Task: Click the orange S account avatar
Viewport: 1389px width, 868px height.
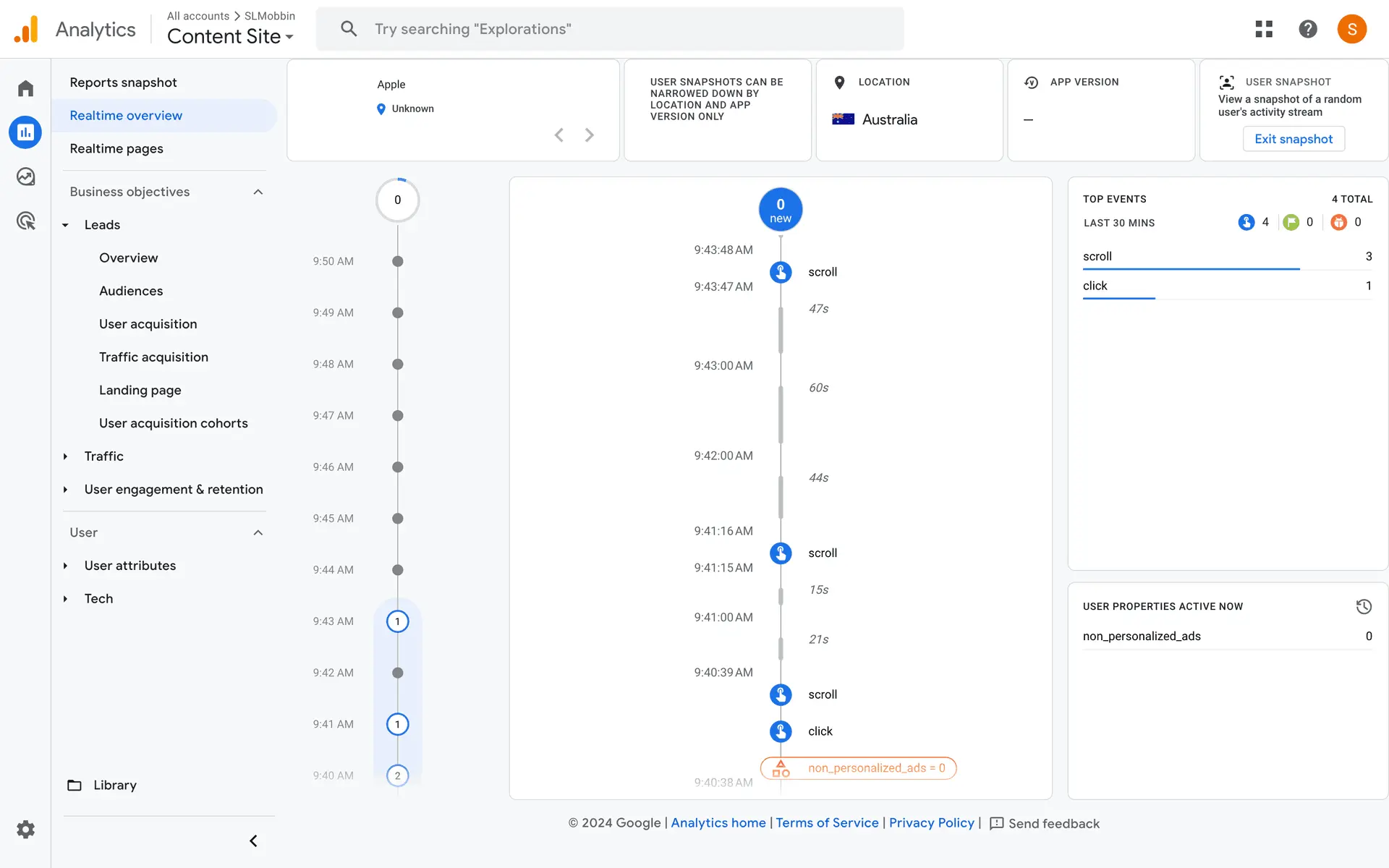Action: click(x=1351, y=29)
